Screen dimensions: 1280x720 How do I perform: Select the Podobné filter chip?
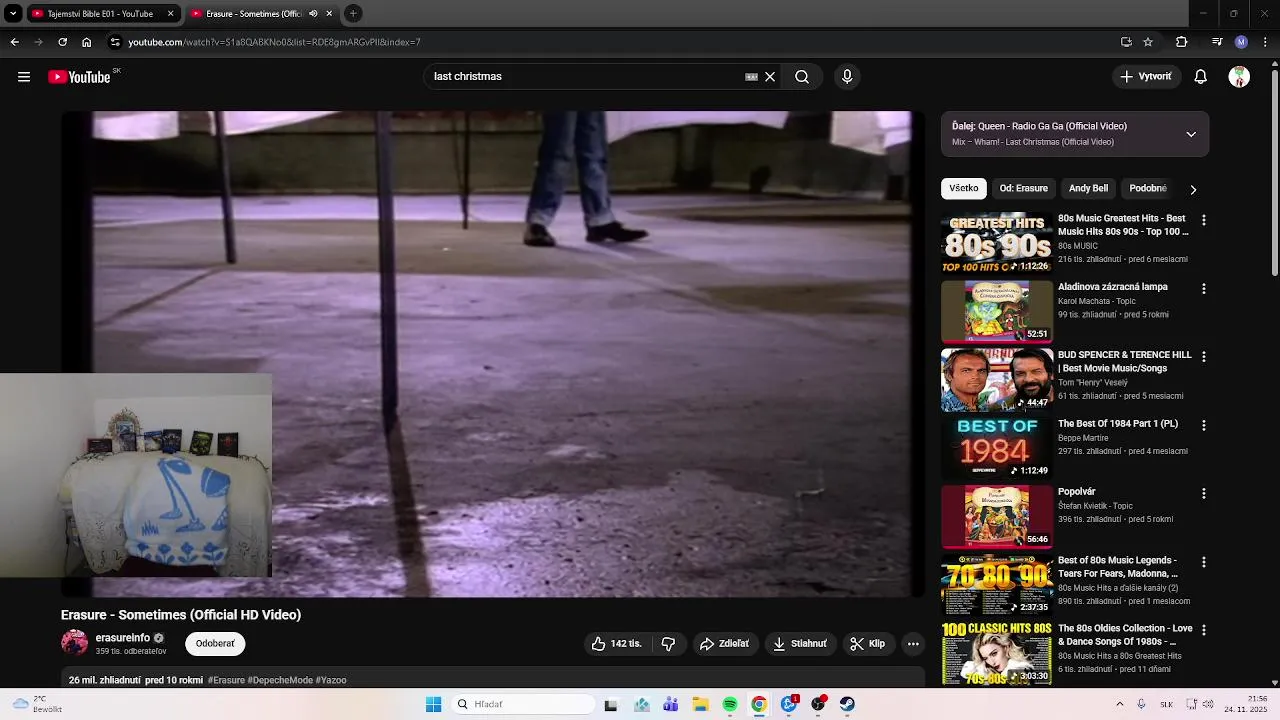pos(1148,188)
